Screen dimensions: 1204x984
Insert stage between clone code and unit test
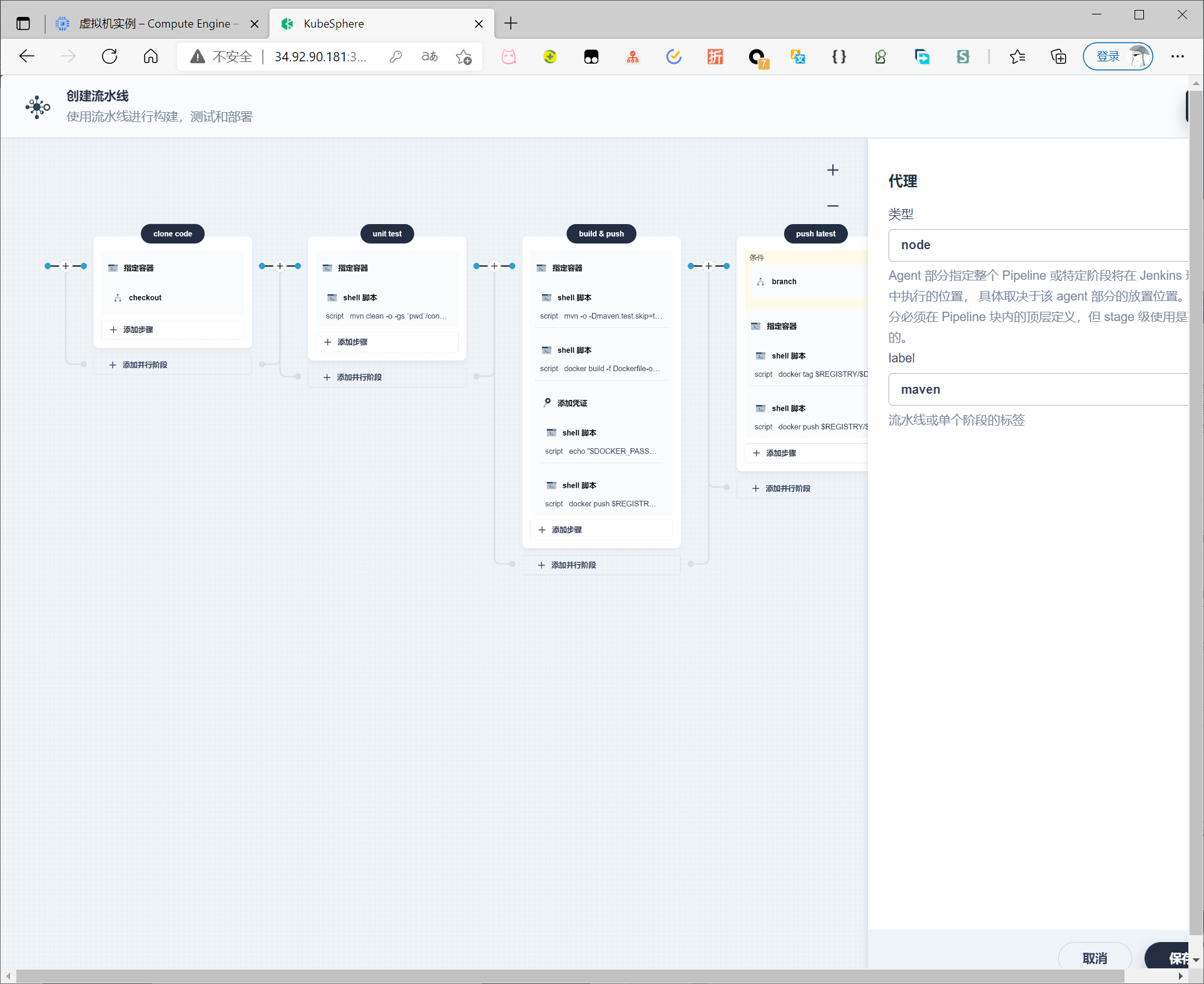pyautogui.click(x=280, y=266)
